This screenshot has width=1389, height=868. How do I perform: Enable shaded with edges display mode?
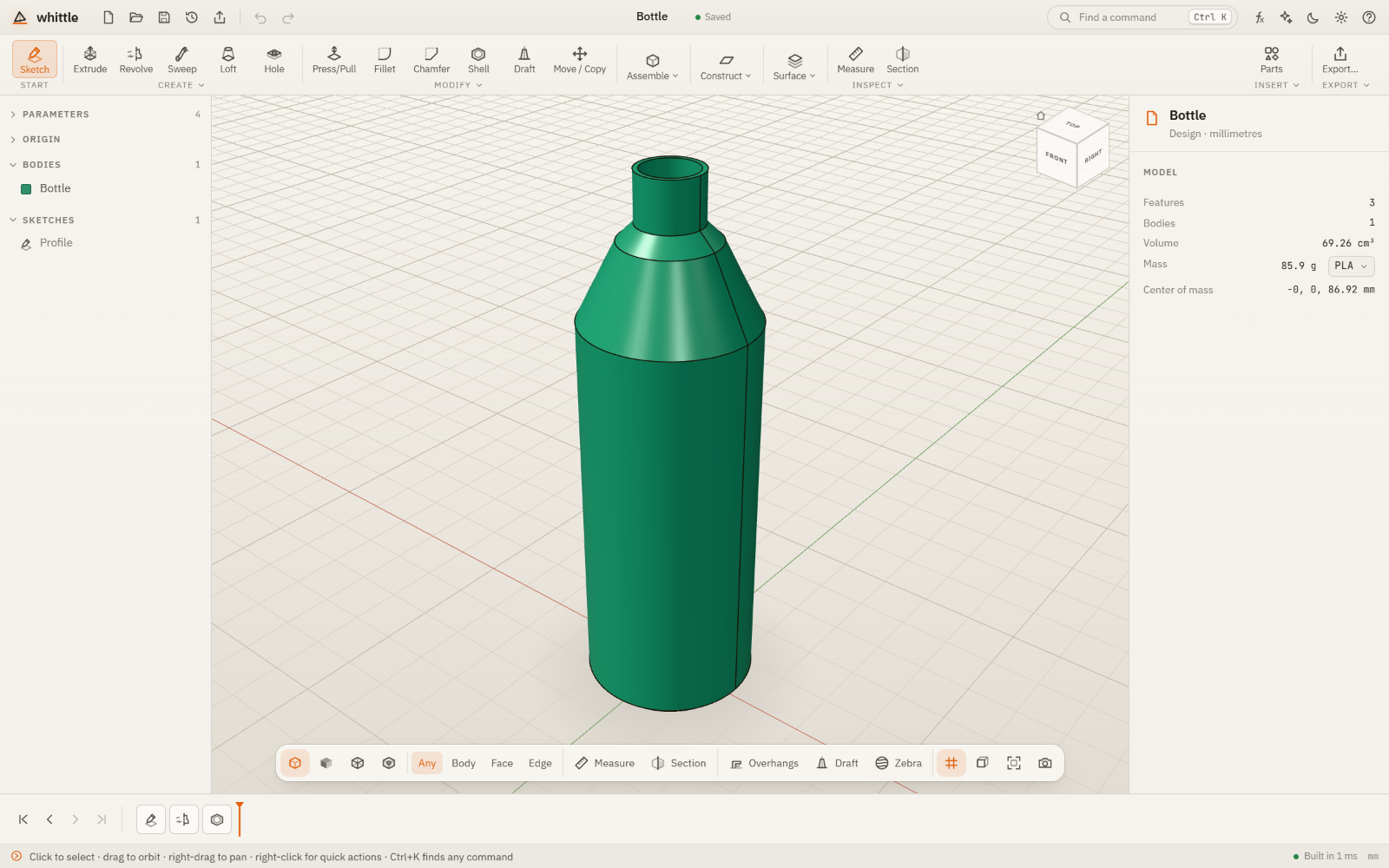coord(295,763)
